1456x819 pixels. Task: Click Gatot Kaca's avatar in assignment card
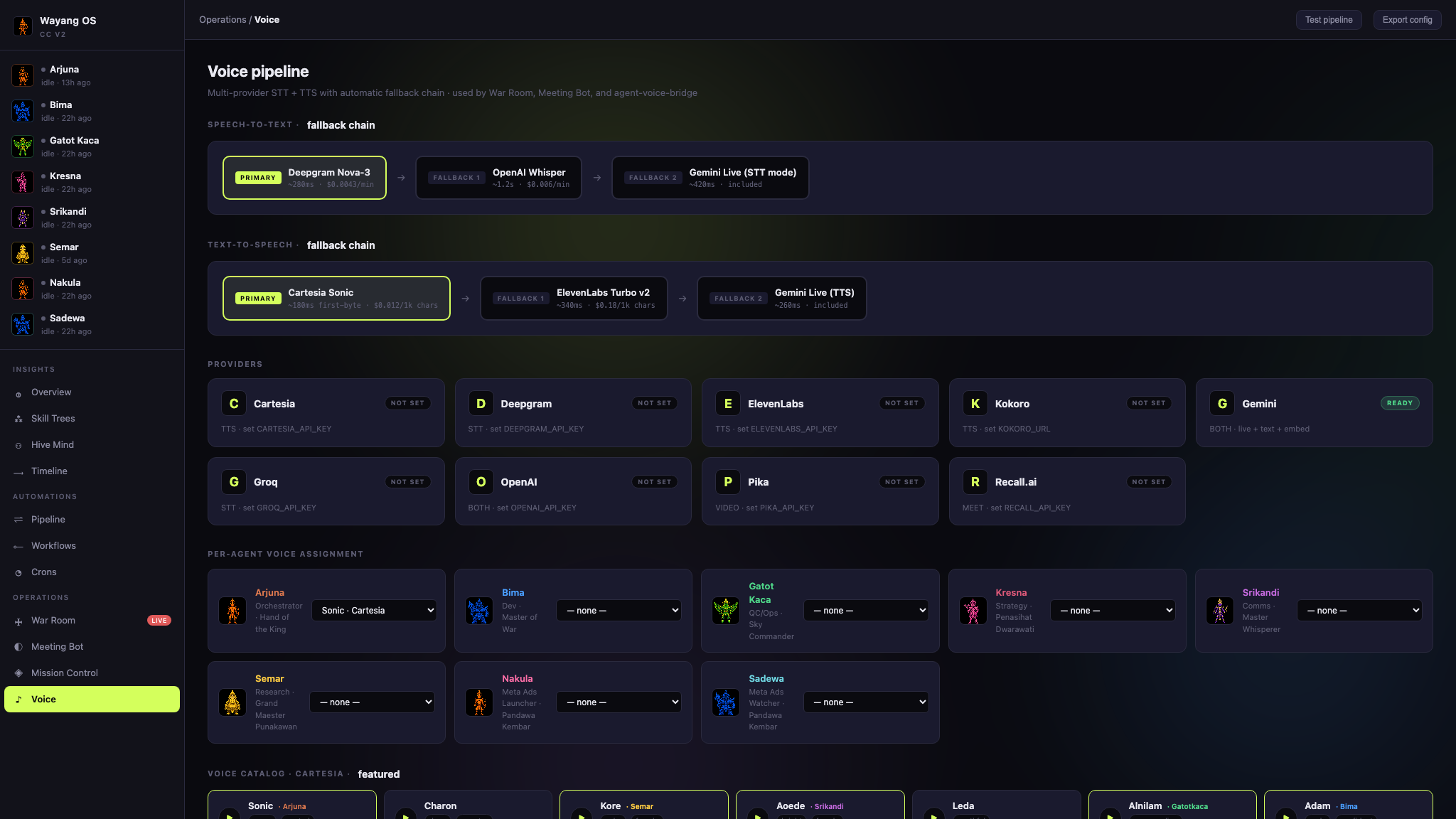coord(726,611)
